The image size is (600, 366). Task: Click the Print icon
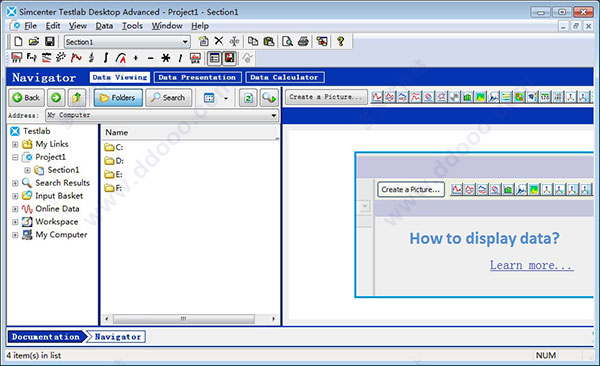[x=303, y=41]
